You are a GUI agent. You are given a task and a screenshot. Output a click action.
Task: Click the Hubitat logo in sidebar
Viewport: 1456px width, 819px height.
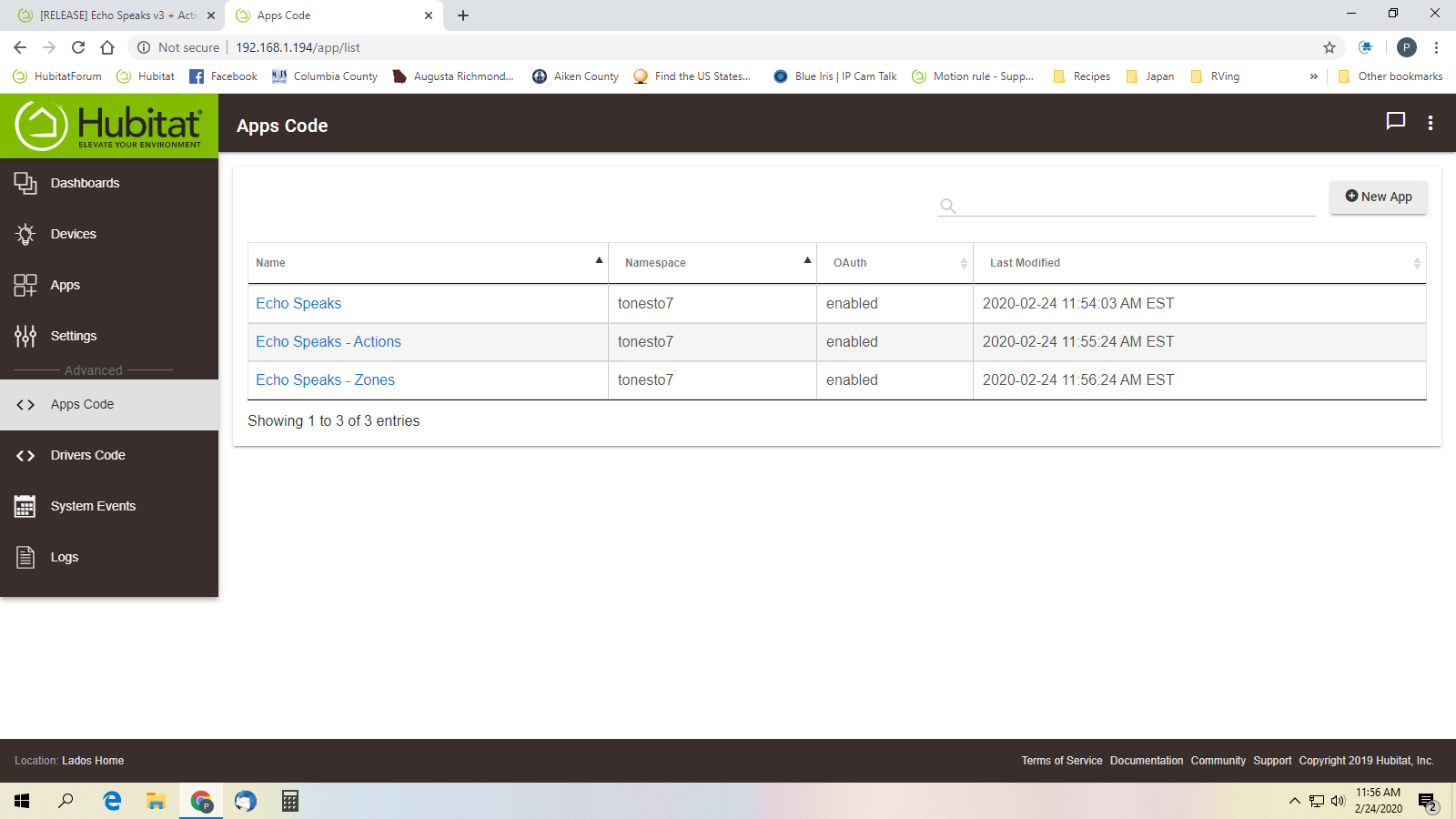point(109,126)
